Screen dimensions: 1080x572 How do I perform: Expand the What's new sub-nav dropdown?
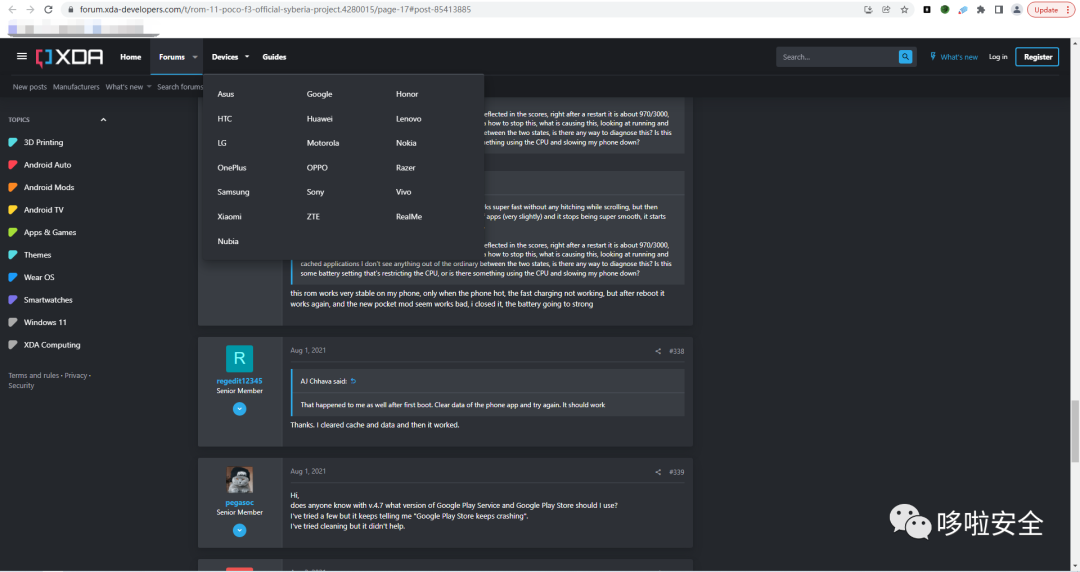(x=149, y=87)
